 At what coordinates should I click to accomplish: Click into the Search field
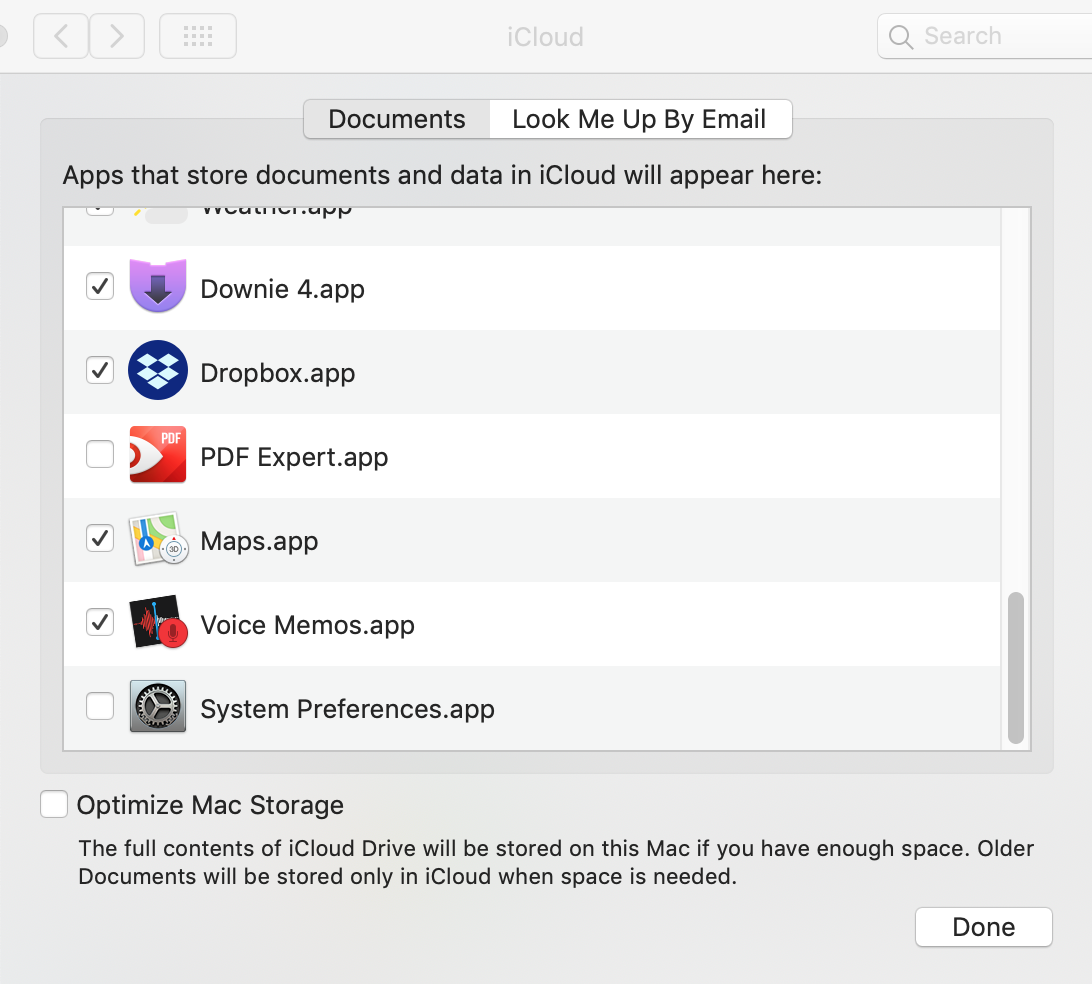[990, 37]
